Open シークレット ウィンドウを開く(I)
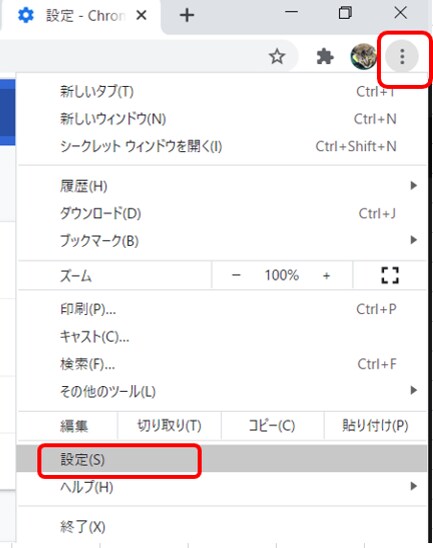Image resolution: width=433 pixels, height=548 pixels. 222,146
